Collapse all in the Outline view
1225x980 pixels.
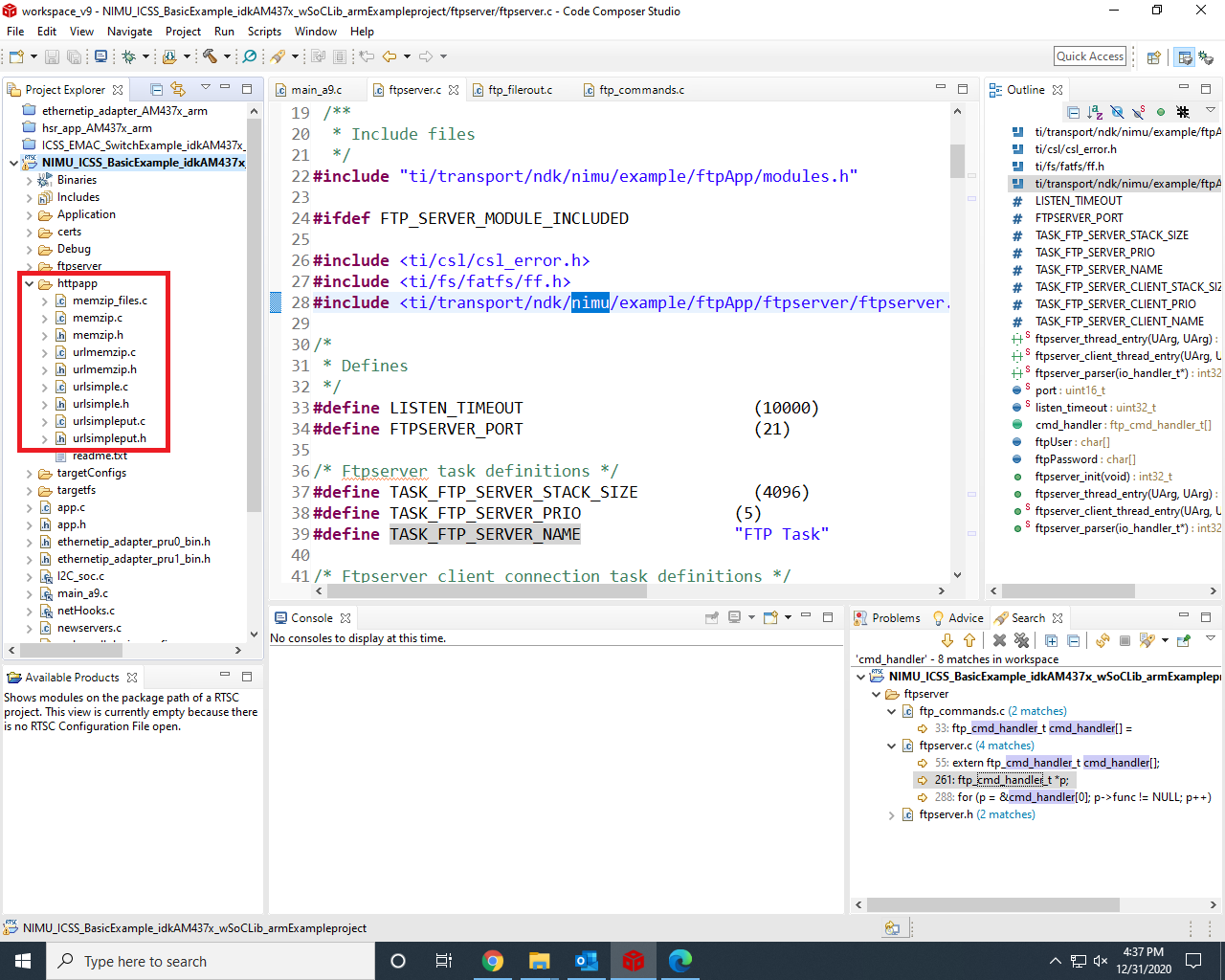pos(1074,112)
